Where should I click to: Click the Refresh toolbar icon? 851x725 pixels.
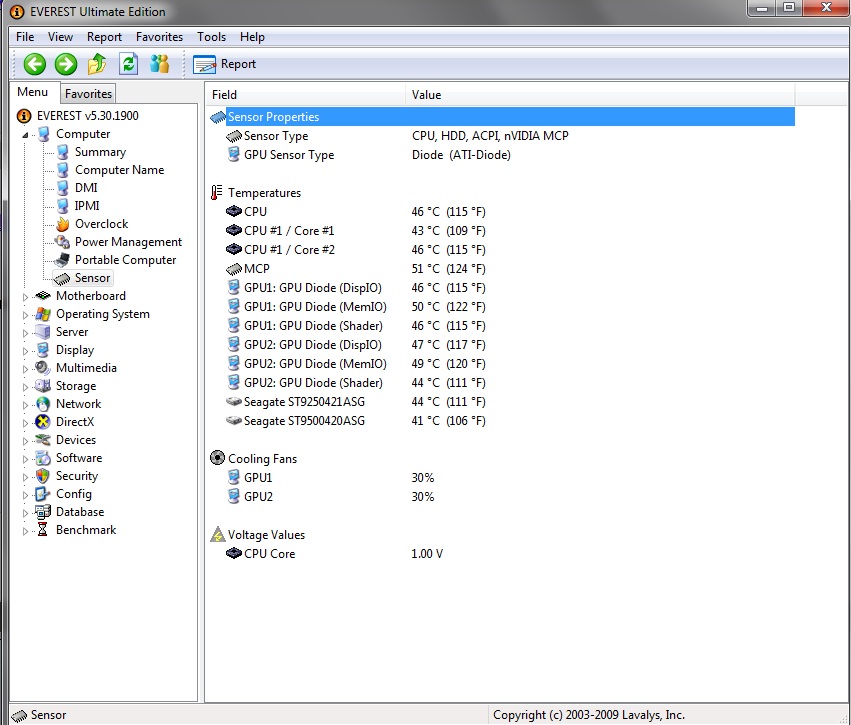tap(129, 64)
